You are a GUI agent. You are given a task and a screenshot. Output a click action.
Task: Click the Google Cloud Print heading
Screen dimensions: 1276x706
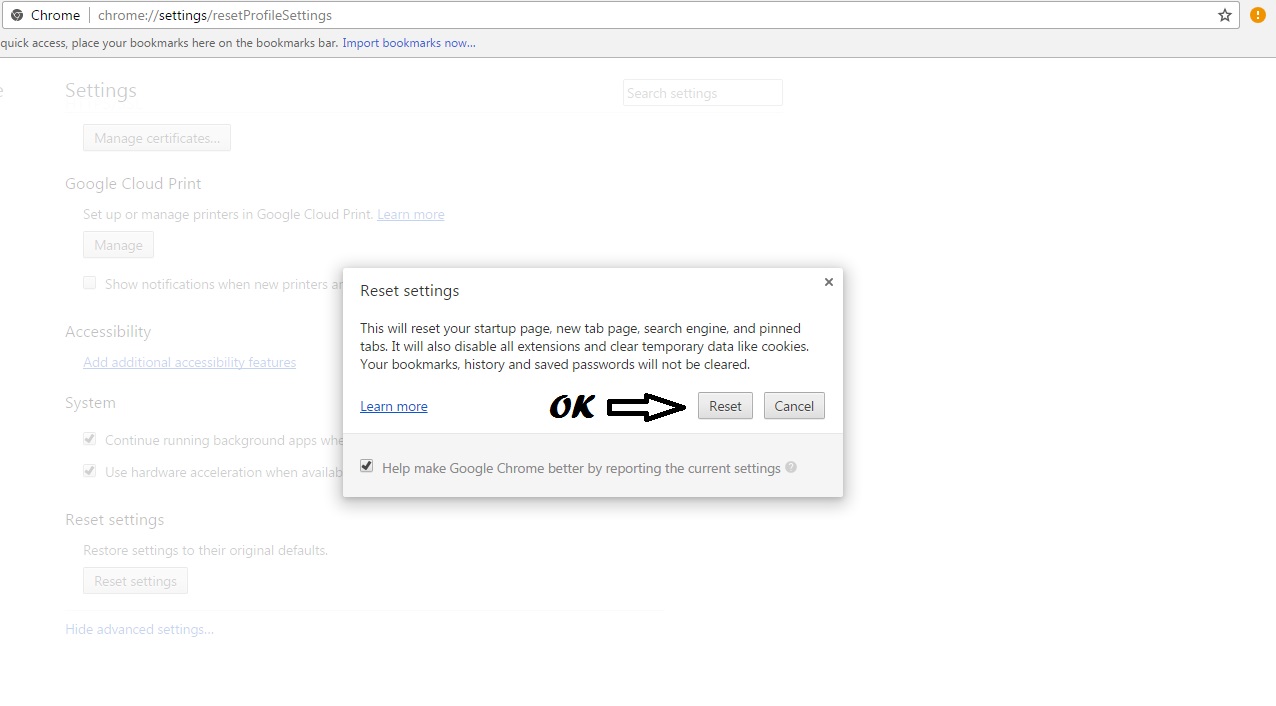tap(133, 184)
